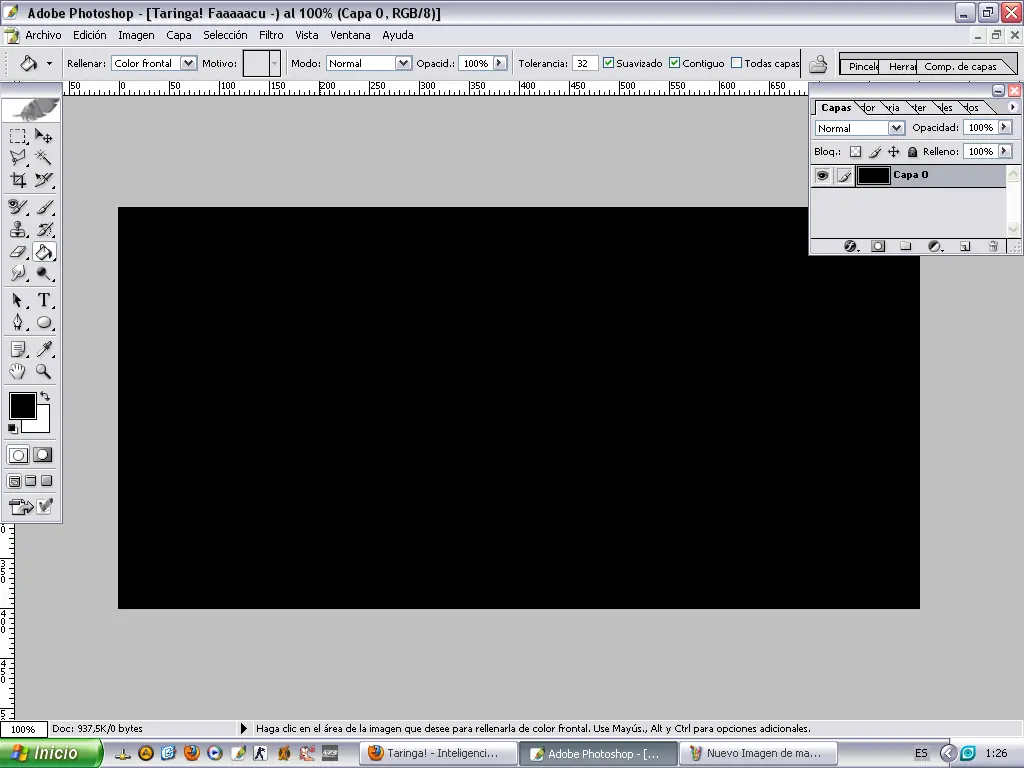This screenshot has height=768, width=1024.
Task: Reset to default foreground and background colors
Action: pos(12,428)
